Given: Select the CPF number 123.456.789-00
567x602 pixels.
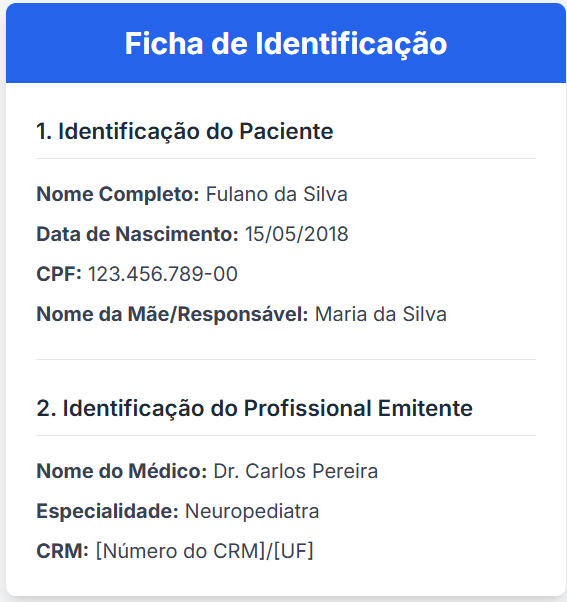Looking at the screenshot, I should click(163, 274).
